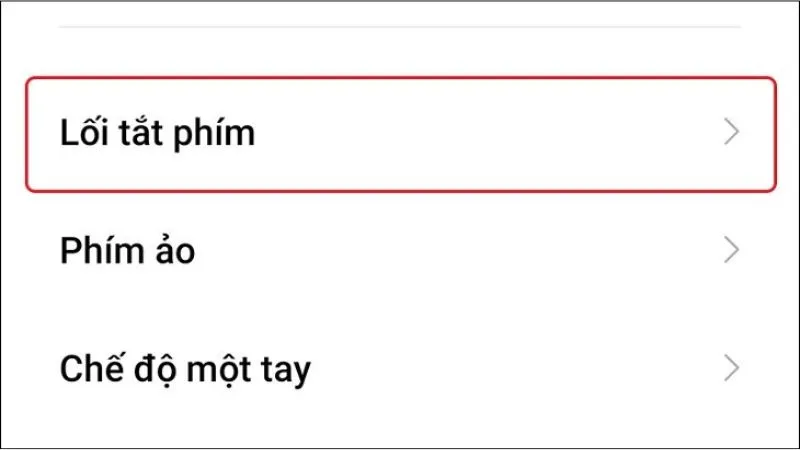Tap the Chế độ một tay text label

pyautogui.click(x=185, y=369)
